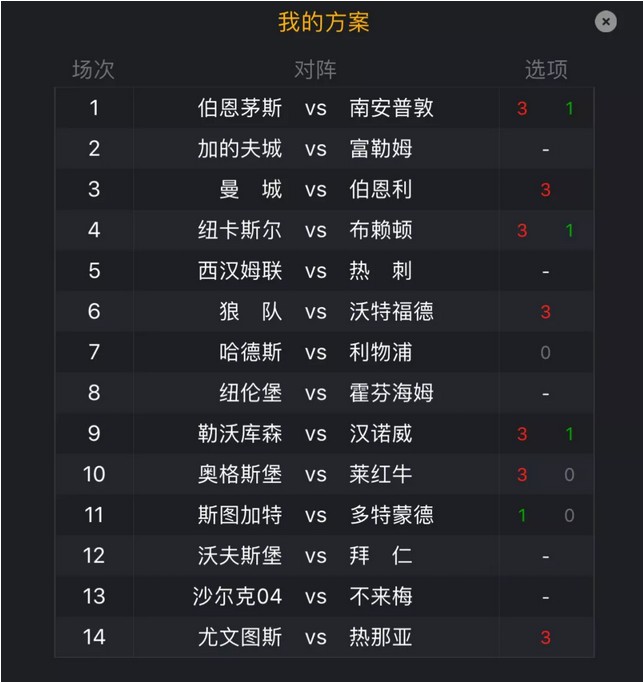
Task: Select red 3 for 勒沃库森 vs 汉诺威
Action: tap(522, 434)
